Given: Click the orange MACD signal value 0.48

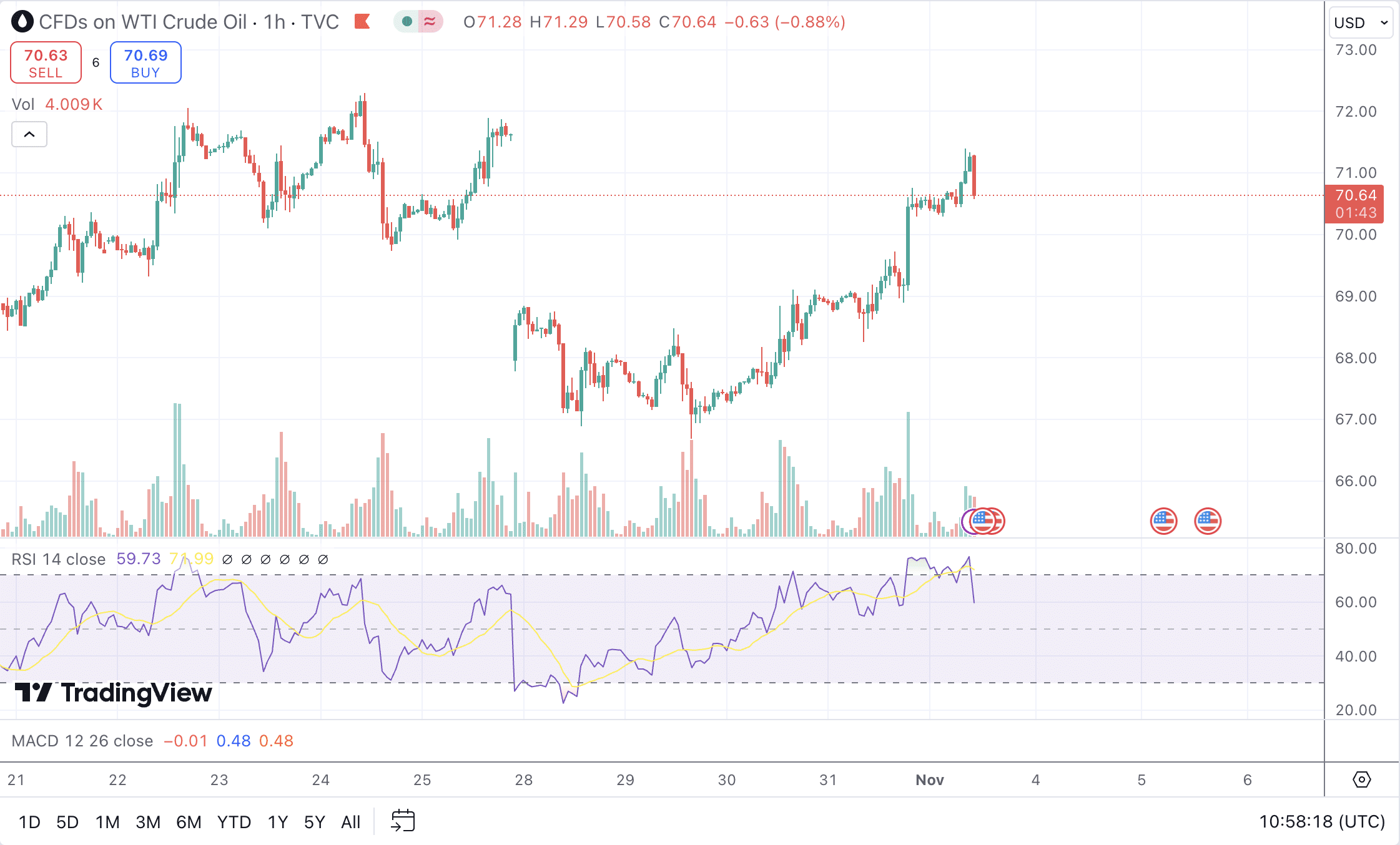Looking at the screenshot, I should [276, 741].
